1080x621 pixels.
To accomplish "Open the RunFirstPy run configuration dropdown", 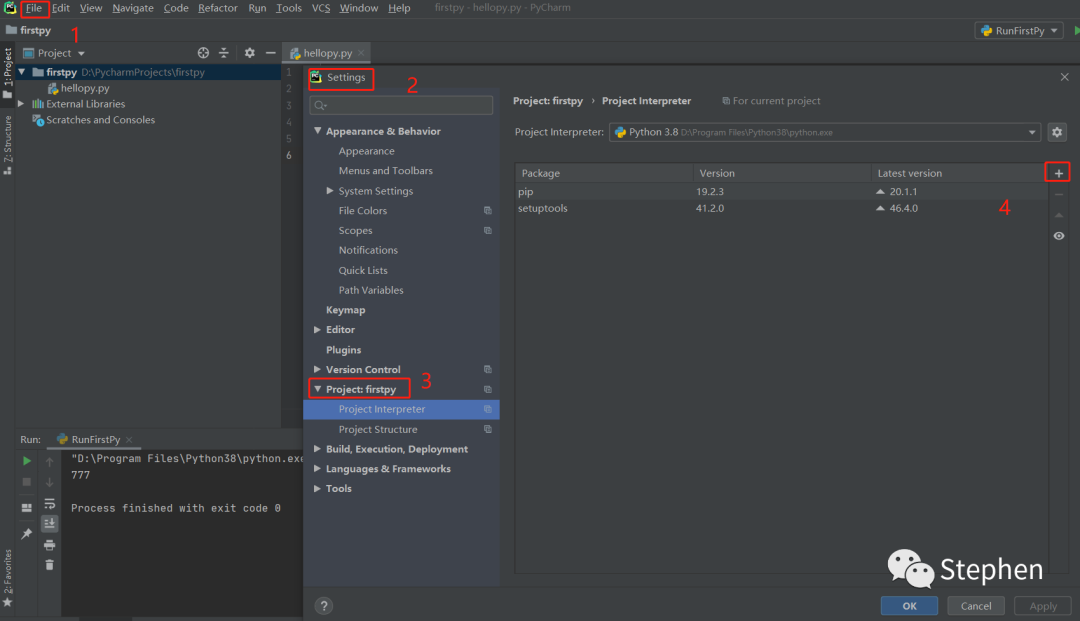I will point(1019,30).
